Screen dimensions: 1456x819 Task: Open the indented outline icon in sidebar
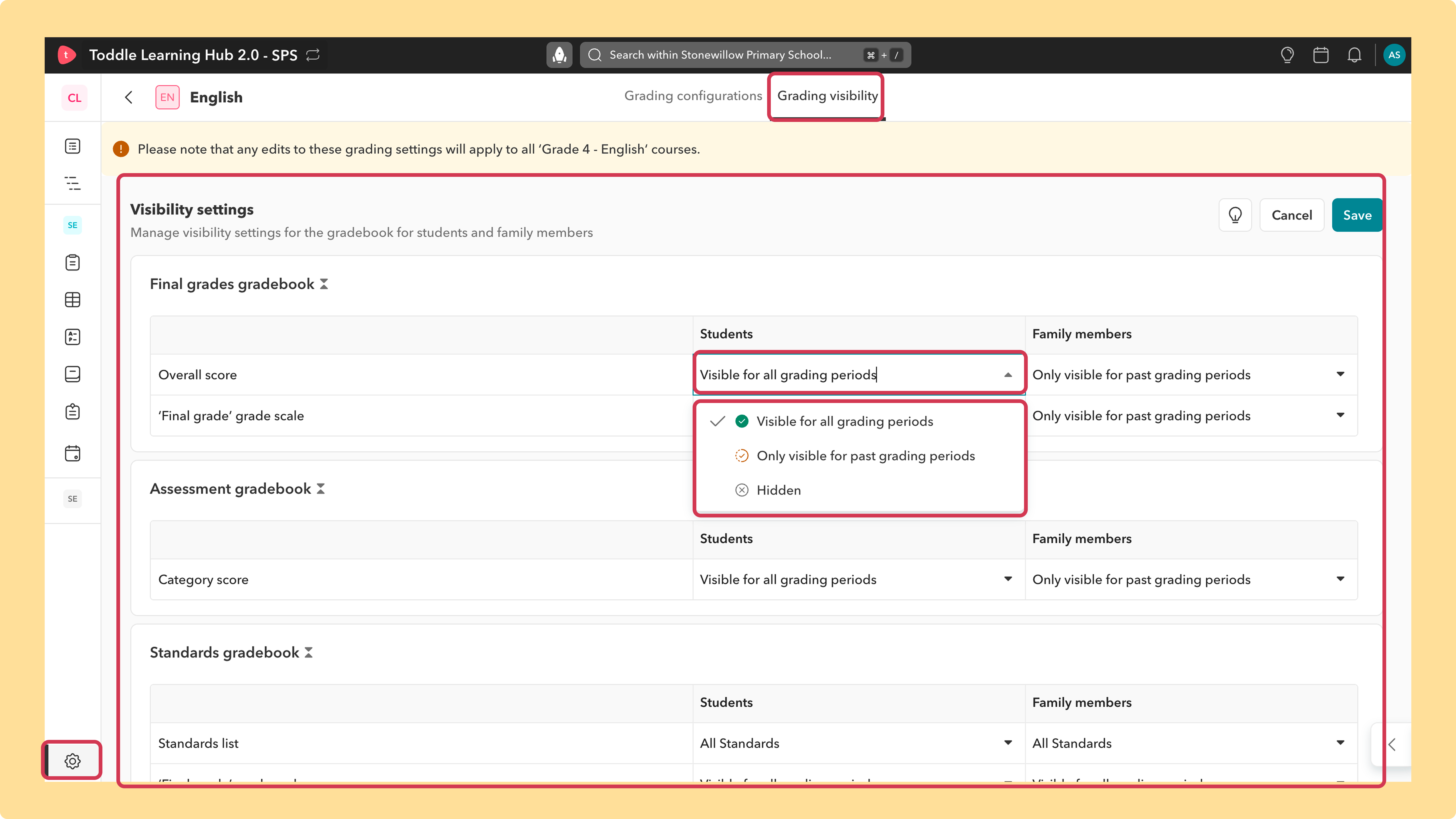[72, 183]
